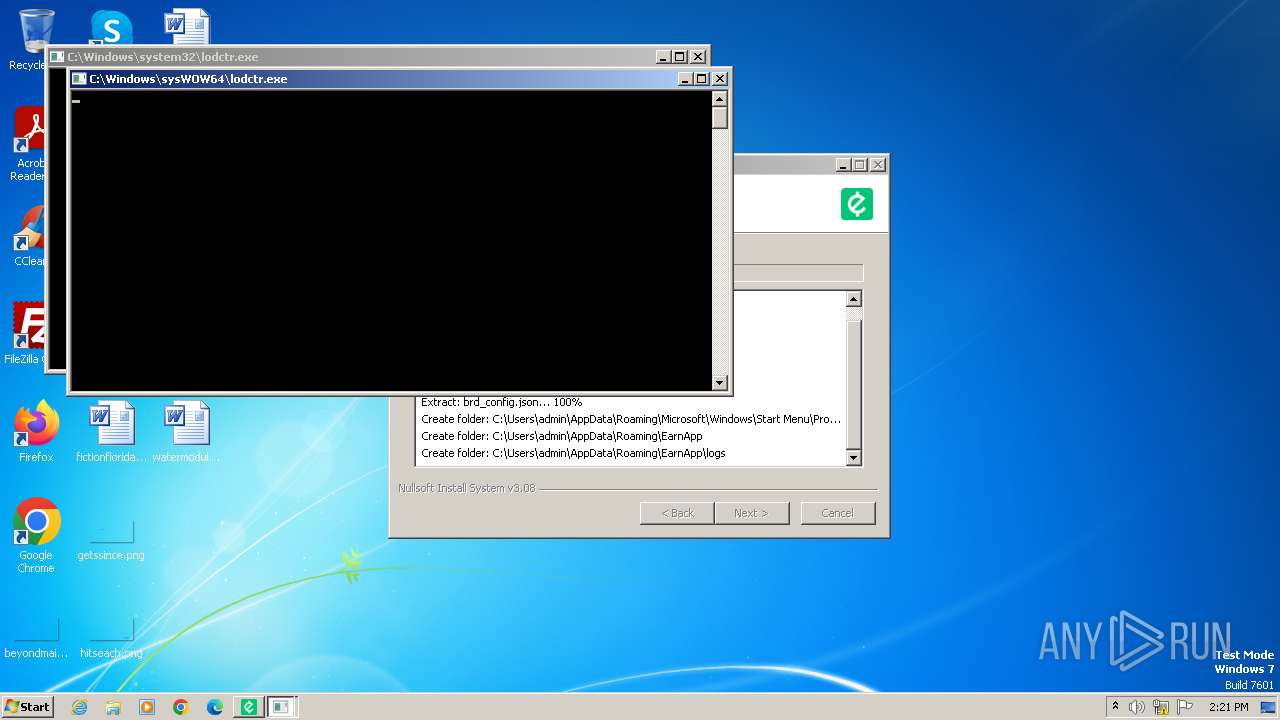Show hidden system tray icons

pos(1115,707)
